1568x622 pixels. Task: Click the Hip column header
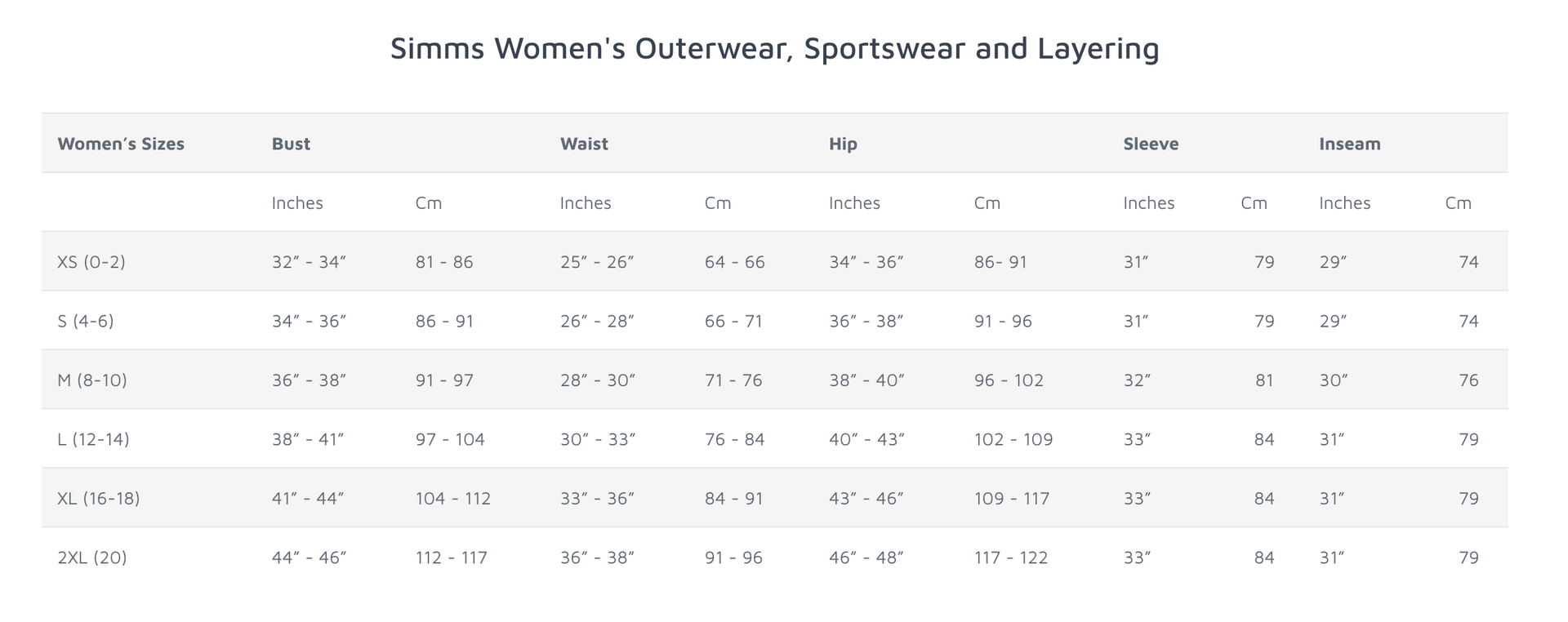pyautogui.click(x=843, y=144)
